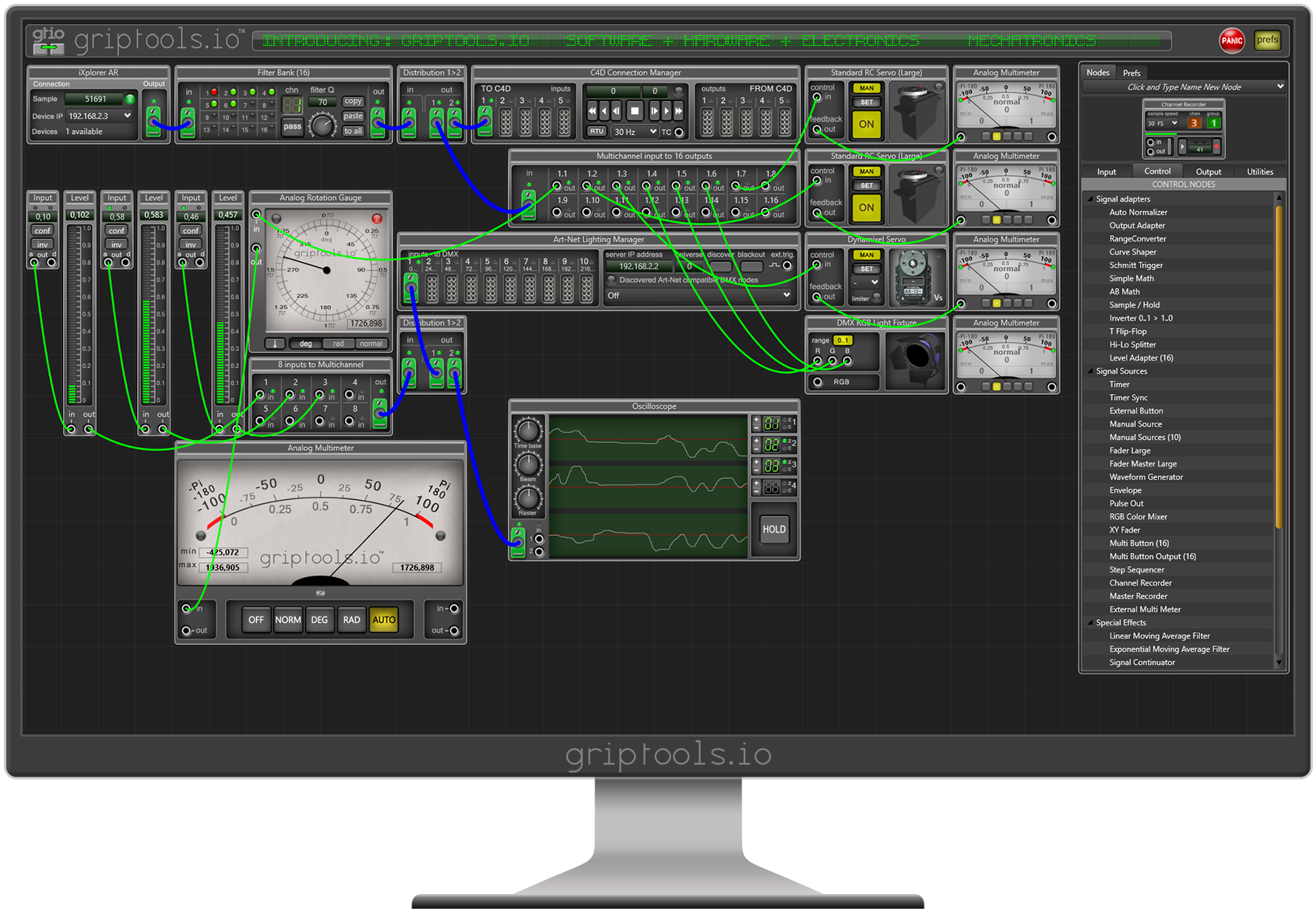Select Channel Recorder in nodes list
This screenshot has width=1316, height=915.
pos(1140,583)
